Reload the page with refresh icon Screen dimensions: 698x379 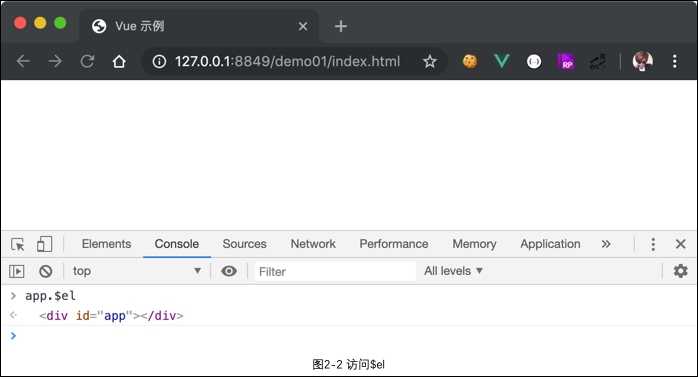click(87, 61)
